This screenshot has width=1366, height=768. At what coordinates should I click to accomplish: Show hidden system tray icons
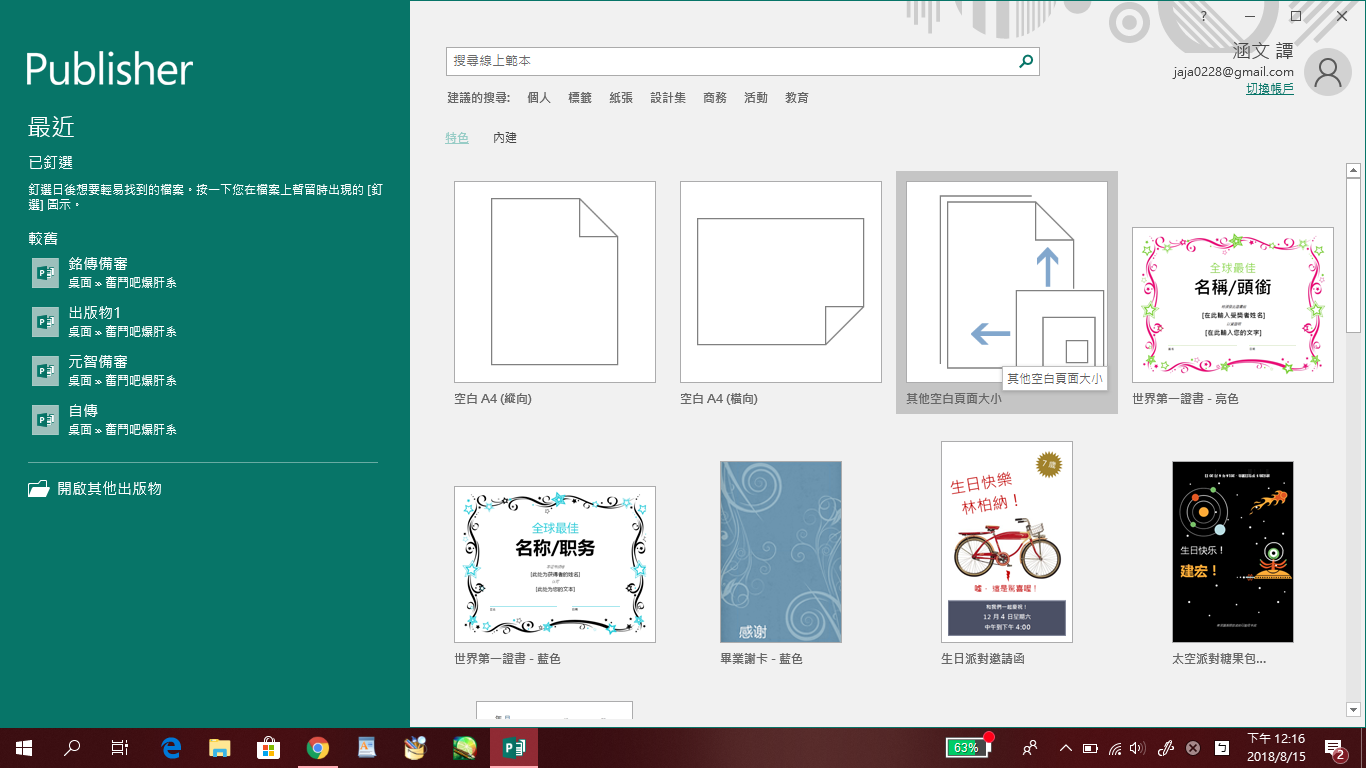pos(1065,747)
